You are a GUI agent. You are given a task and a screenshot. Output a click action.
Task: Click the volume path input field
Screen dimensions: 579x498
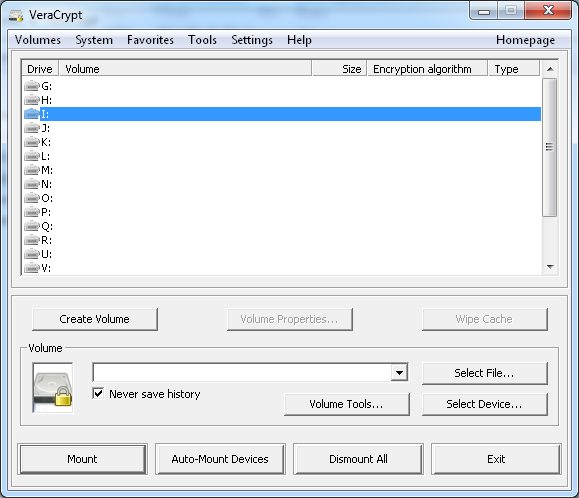pos(242,372)
